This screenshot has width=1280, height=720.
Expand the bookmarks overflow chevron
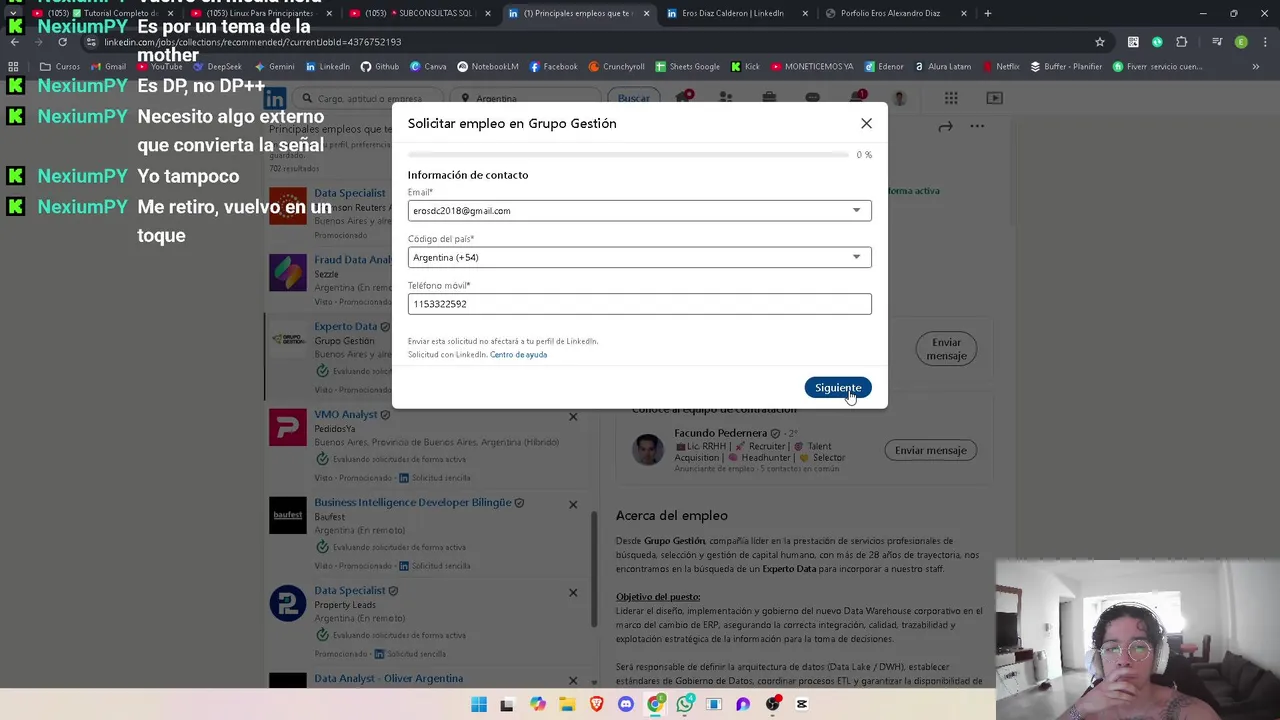pos(1255,67)
